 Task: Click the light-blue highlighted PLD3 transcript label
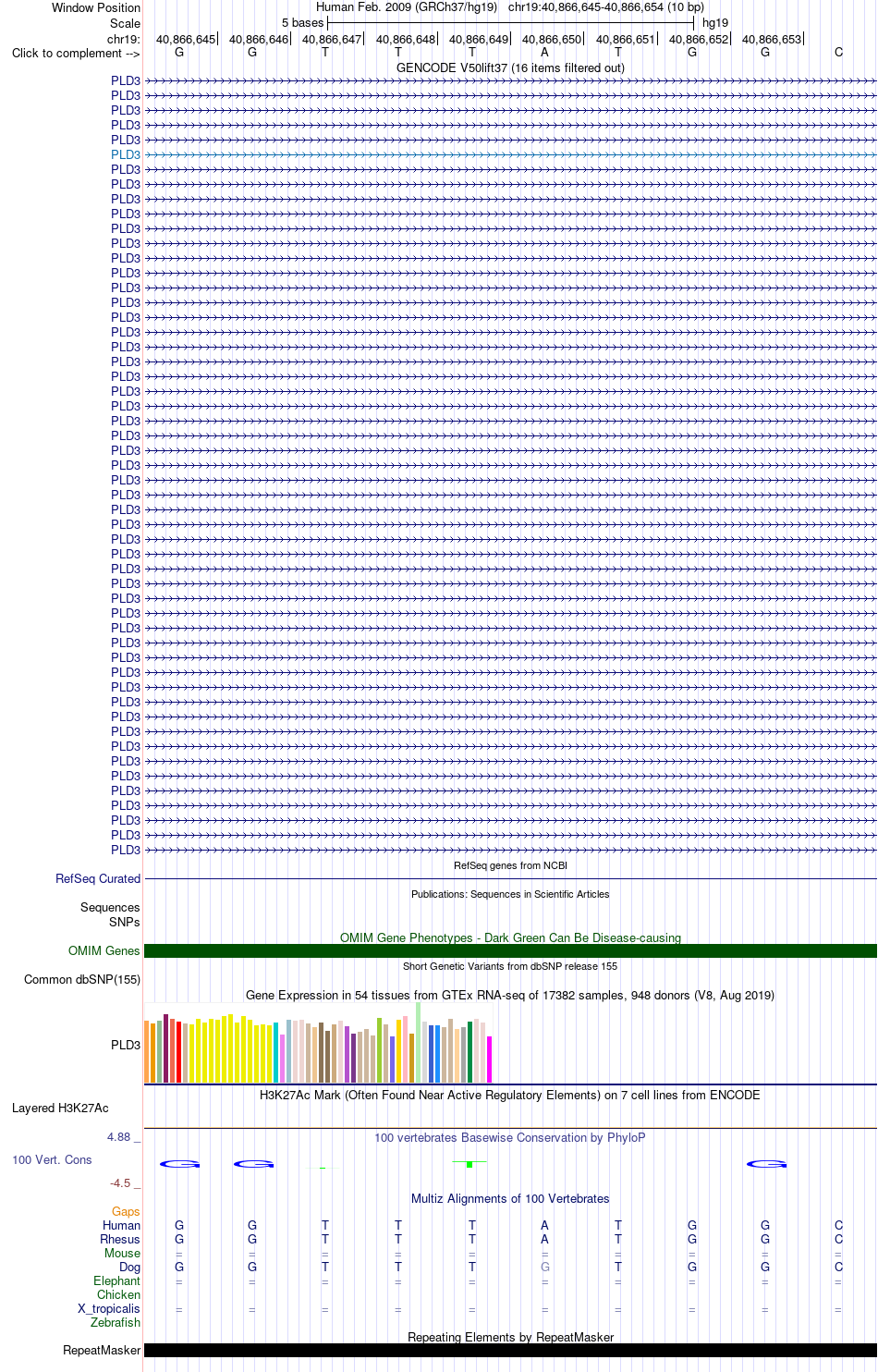126,154
